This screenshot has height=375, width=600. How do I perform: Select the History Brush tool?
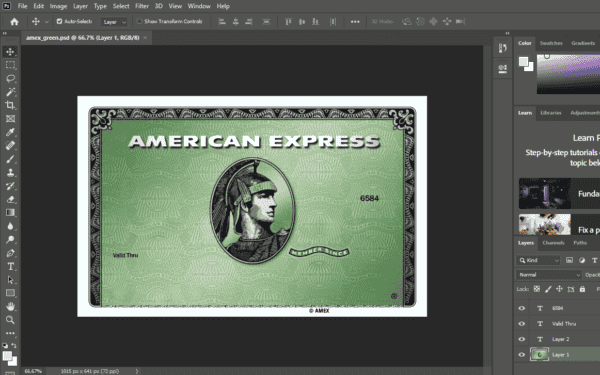coord(10,186)
